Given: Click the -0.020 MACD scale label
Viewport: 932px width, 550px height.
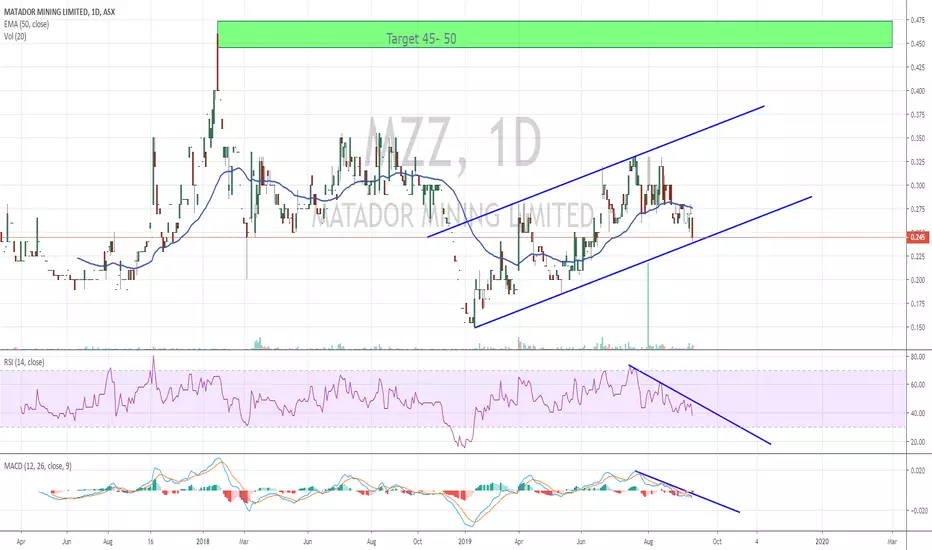Looking at the screenshot, I should (918, 511).
